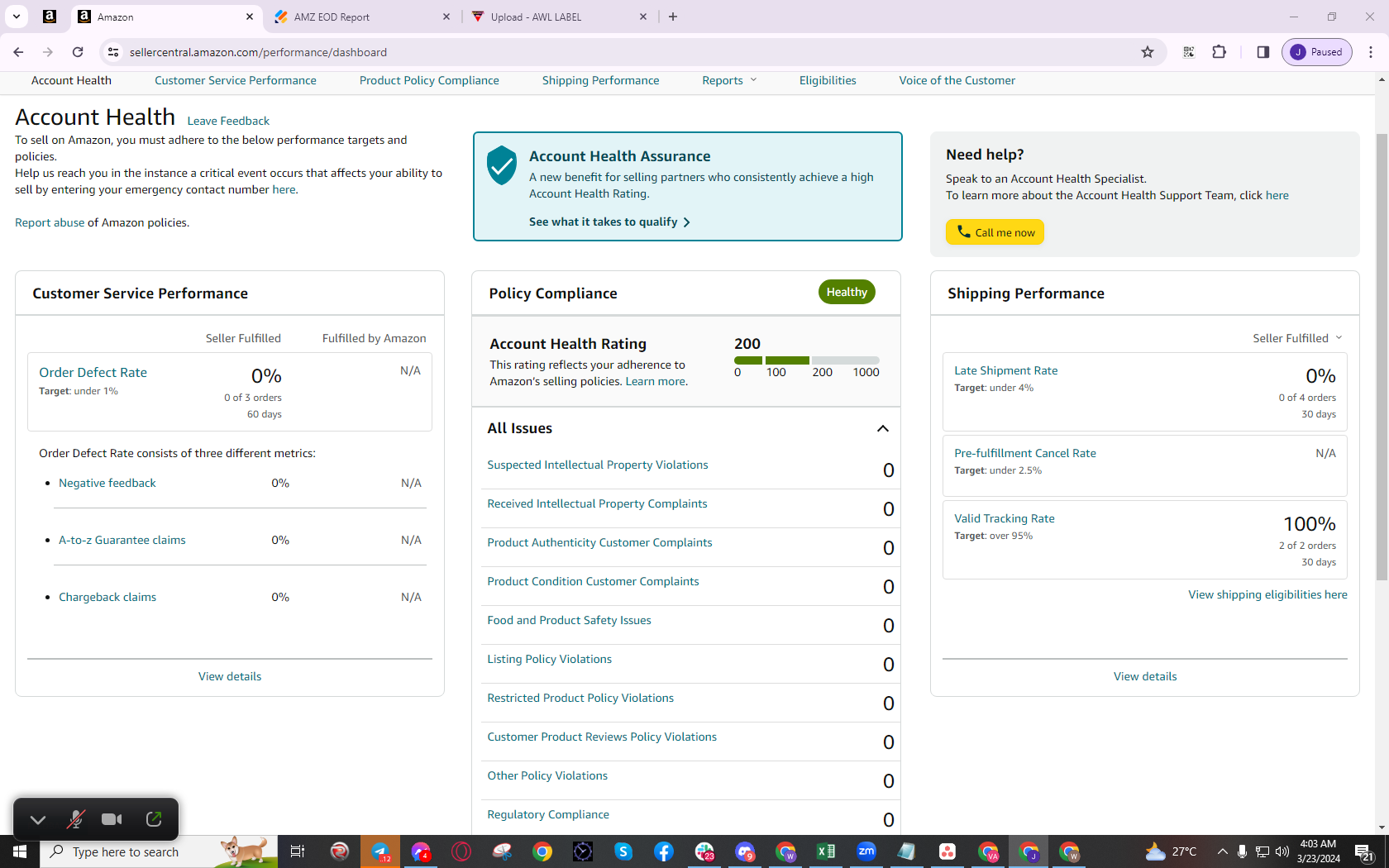This screenshot has width=1389, height=868.
Task: Click the taskbar search box
Action: (x=159, y=851)
